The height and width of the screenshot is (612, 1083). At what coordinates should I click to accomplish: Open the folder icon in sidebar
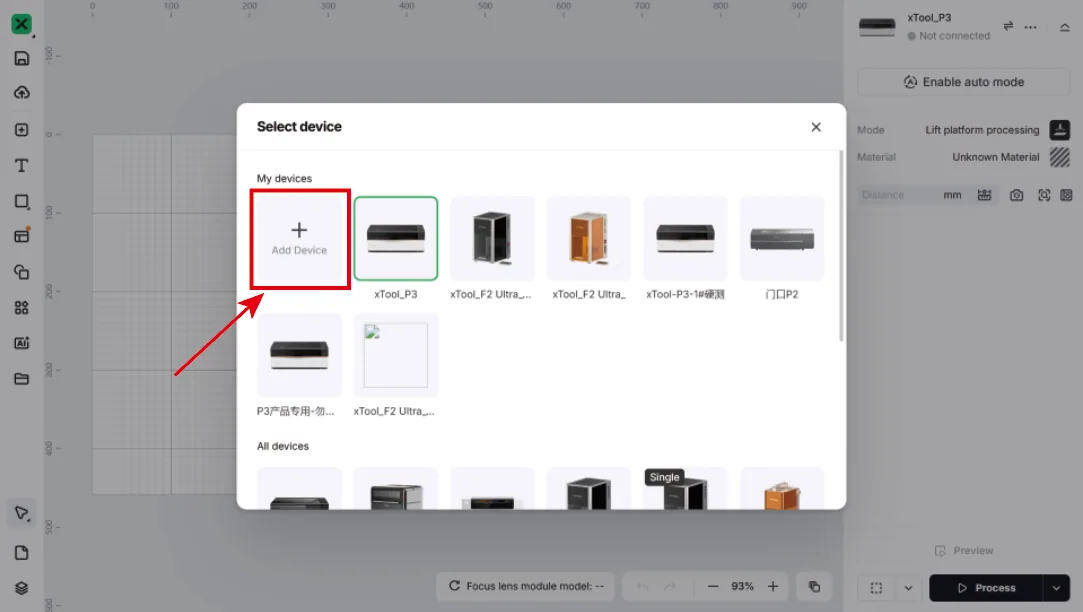pyautogui.click(x=21, y=379)
